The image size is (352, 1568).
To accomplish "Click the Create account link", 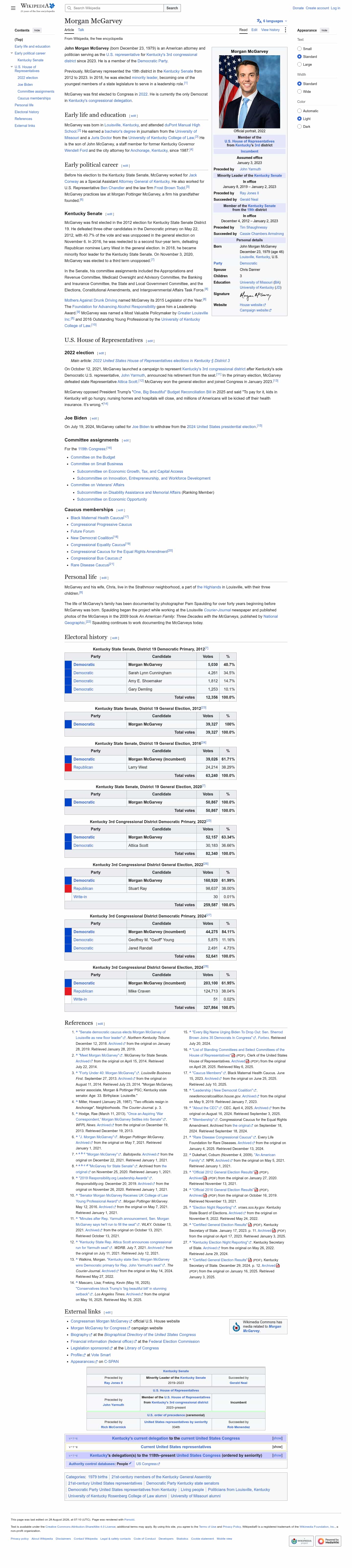I will 317,8.
